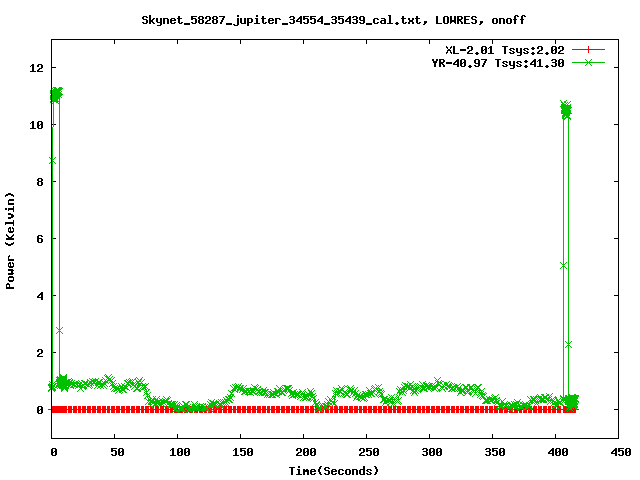Click the red XL legend line sample
Image resolution: width=640 pixels, height=480 pixels.
point(588,50)
